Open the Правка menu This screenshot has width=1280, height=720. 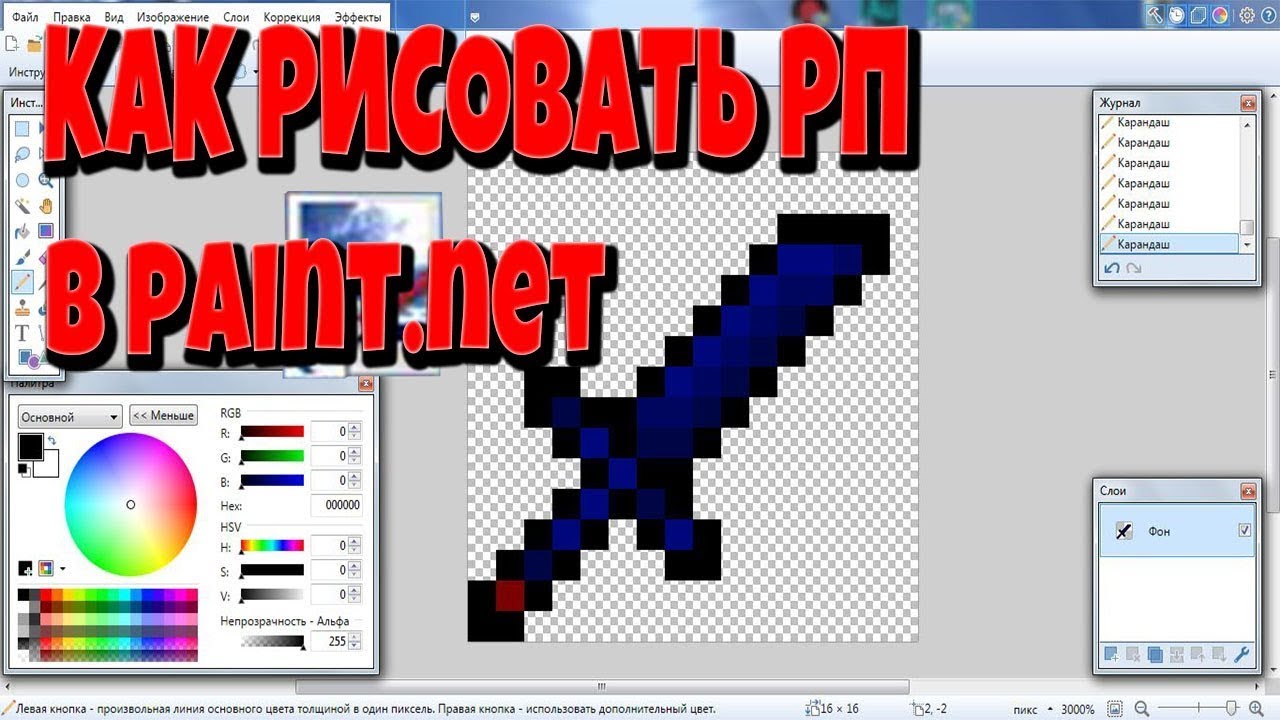coord(71,17)
